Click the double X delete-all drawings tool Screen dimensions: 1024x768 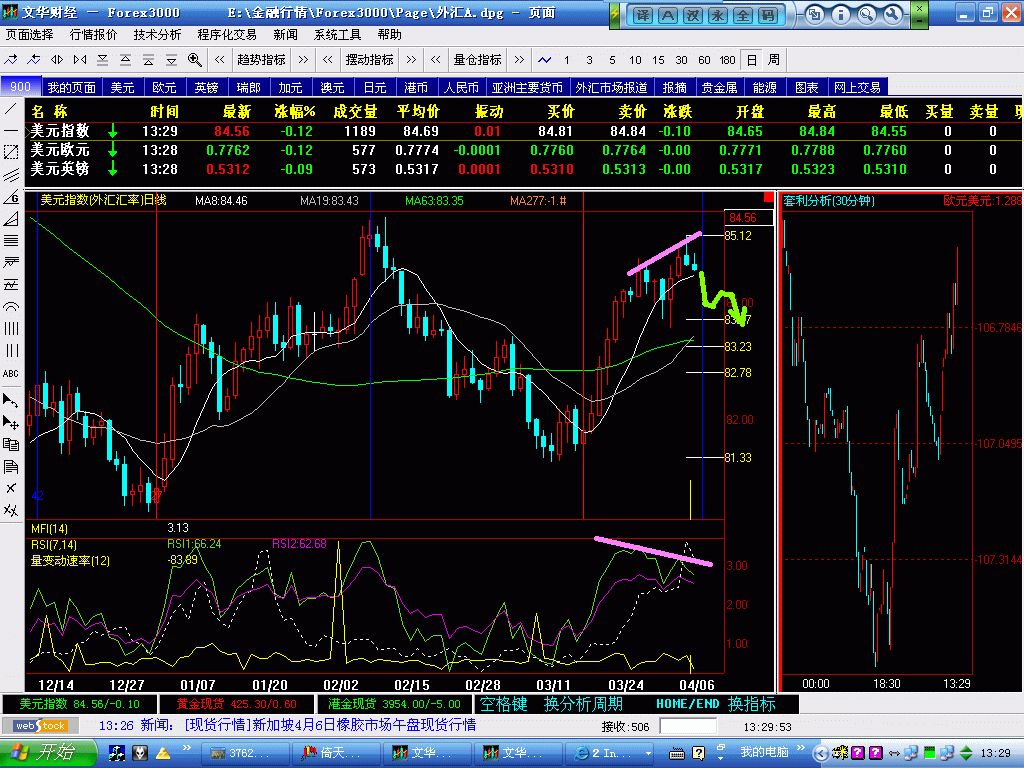coord(11,511)
